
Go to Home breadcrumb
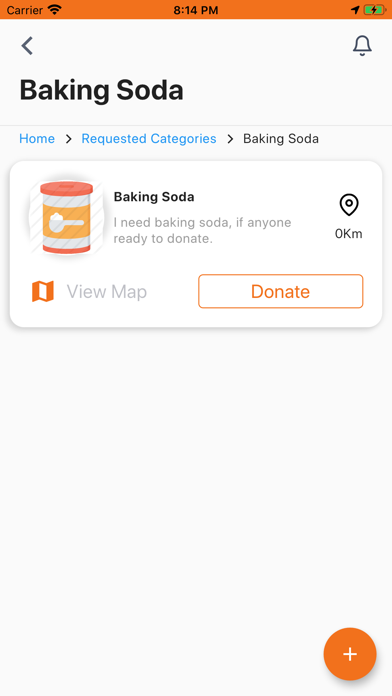37,138
